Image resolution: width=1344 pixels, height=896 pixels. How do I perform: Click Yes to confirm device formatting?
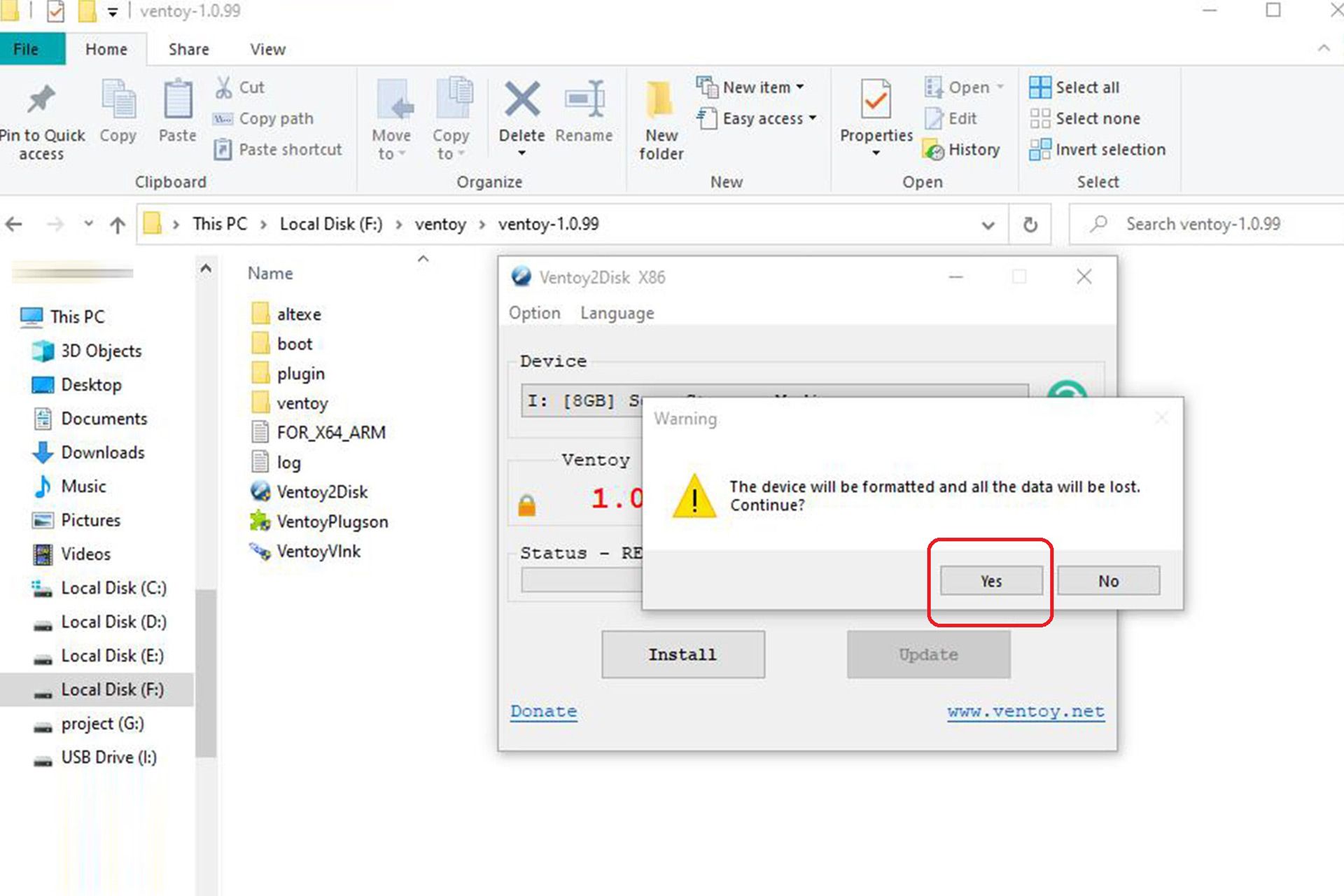[x=991, y=580]
